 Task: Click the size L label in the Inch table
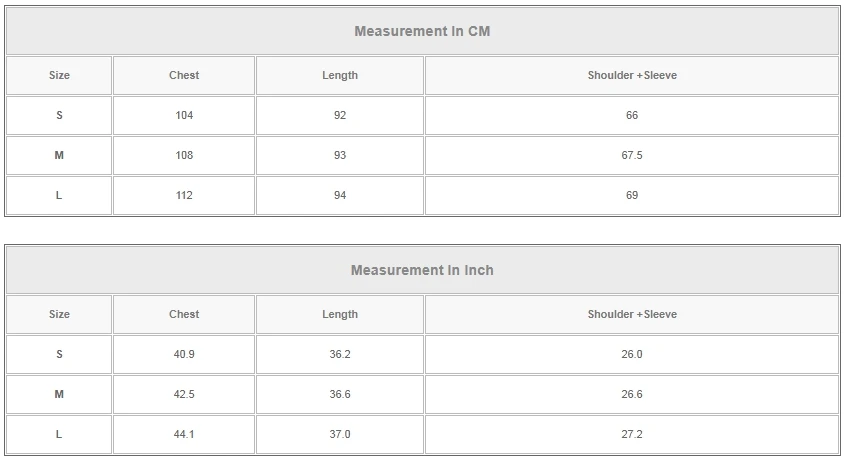(59, 434)
